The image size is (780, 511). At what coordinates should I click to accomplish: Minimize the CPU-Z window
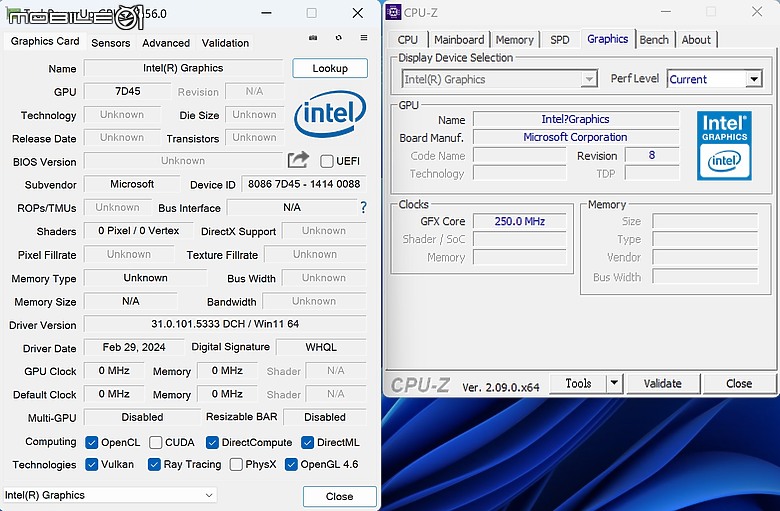tap(666, 12)
